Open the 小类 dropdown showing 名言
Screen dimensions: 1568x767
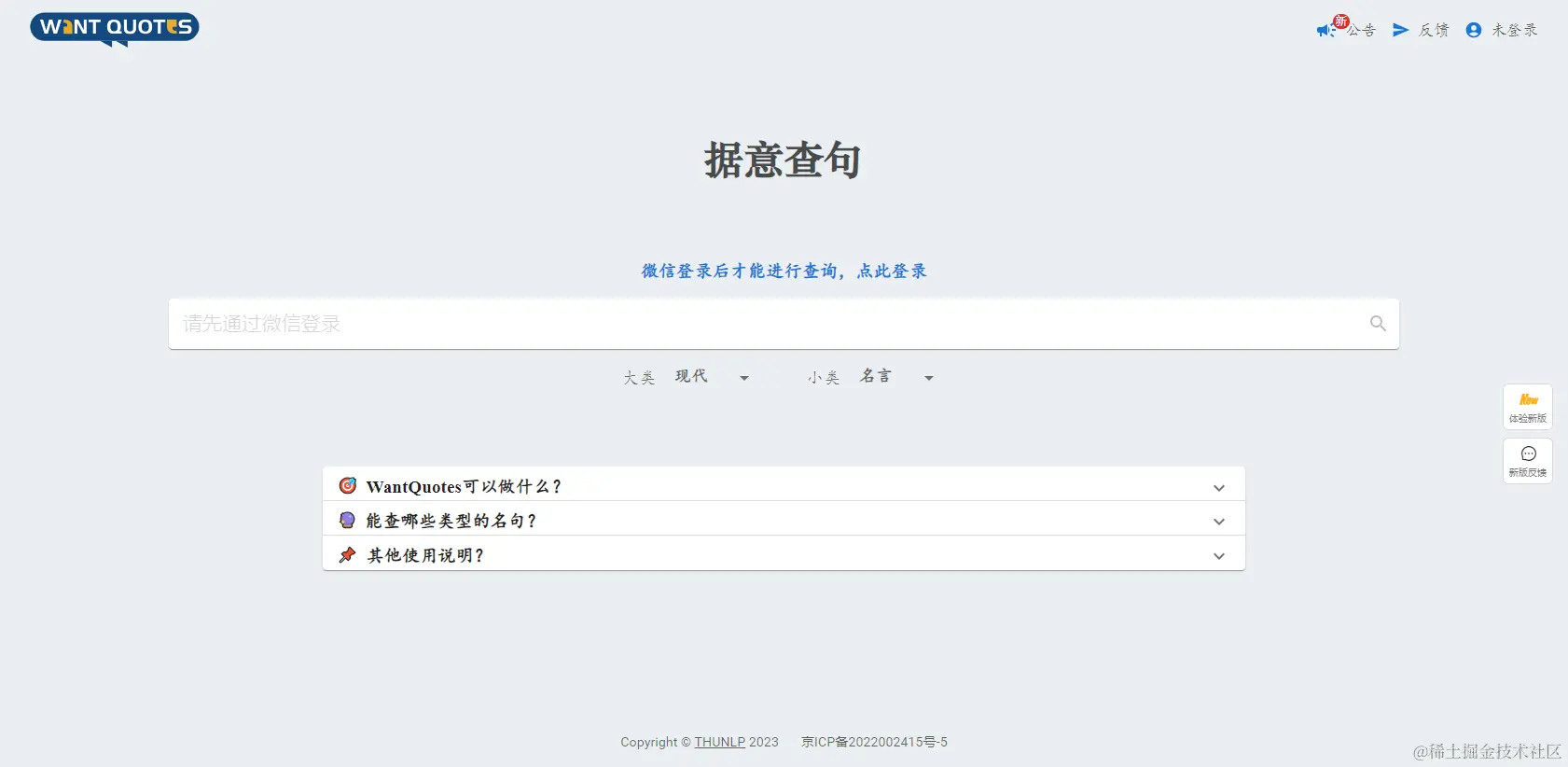pyautogui.click(x=897, y=377)
